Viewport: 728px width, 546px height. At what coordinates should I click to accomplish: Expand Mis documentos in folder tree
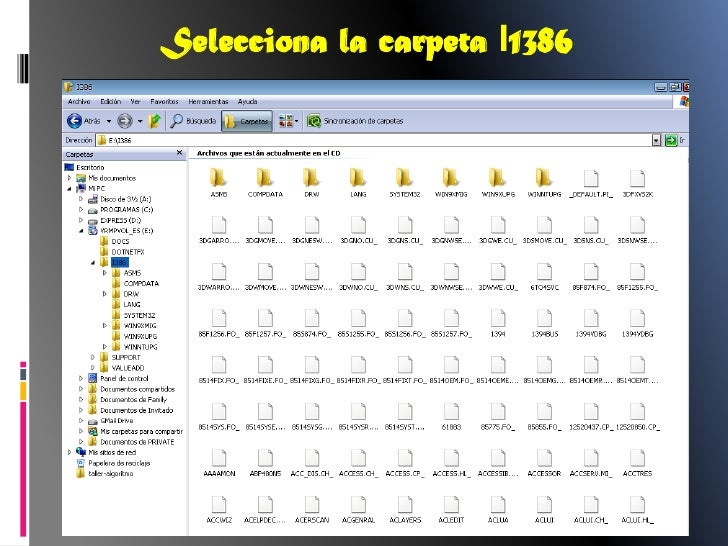tap(70, 178)
